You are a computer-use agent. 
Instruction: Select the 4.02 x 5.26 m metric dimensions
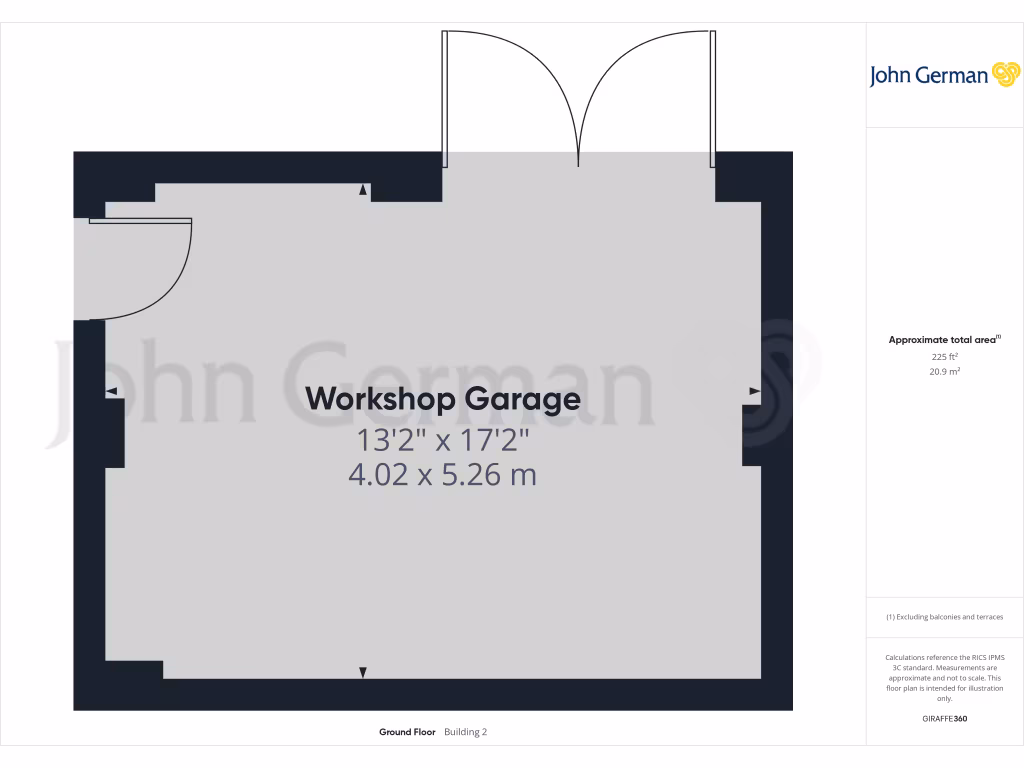click(442, 475)
